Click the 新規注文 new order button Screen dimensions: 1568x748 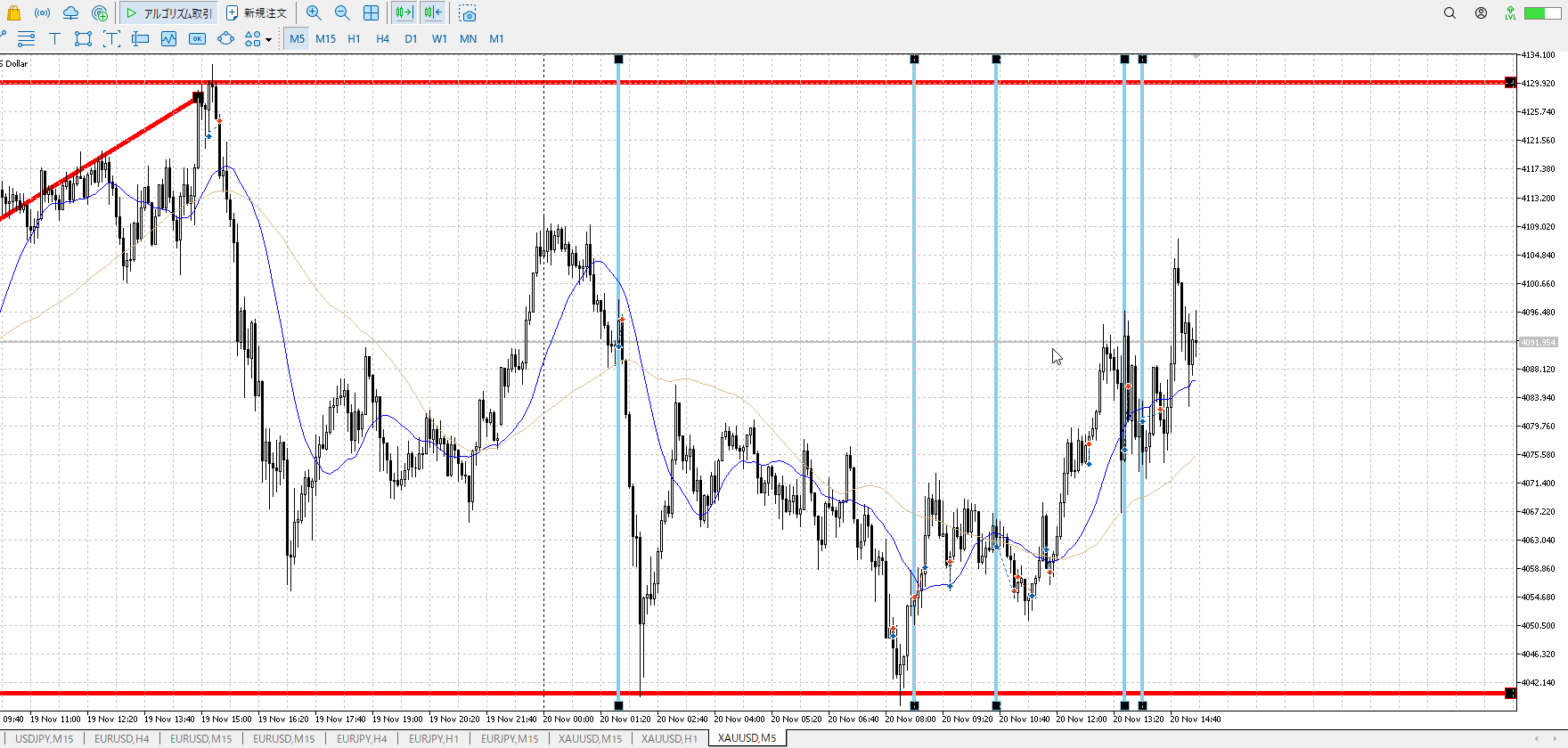tap(257, 12)
